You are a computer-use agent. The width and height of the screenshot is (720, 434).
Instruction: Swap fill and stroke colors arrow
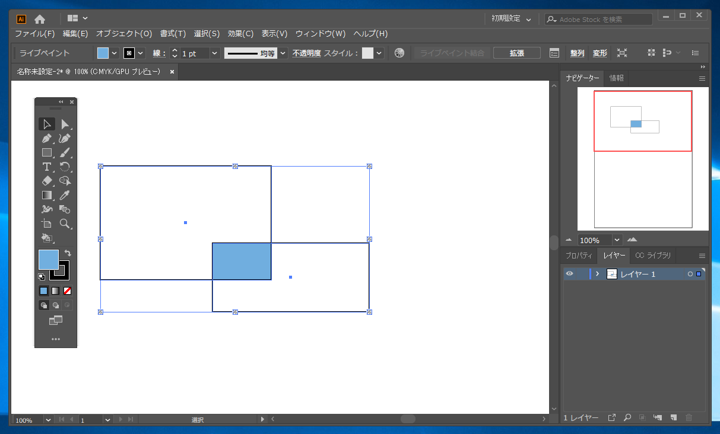67,254
